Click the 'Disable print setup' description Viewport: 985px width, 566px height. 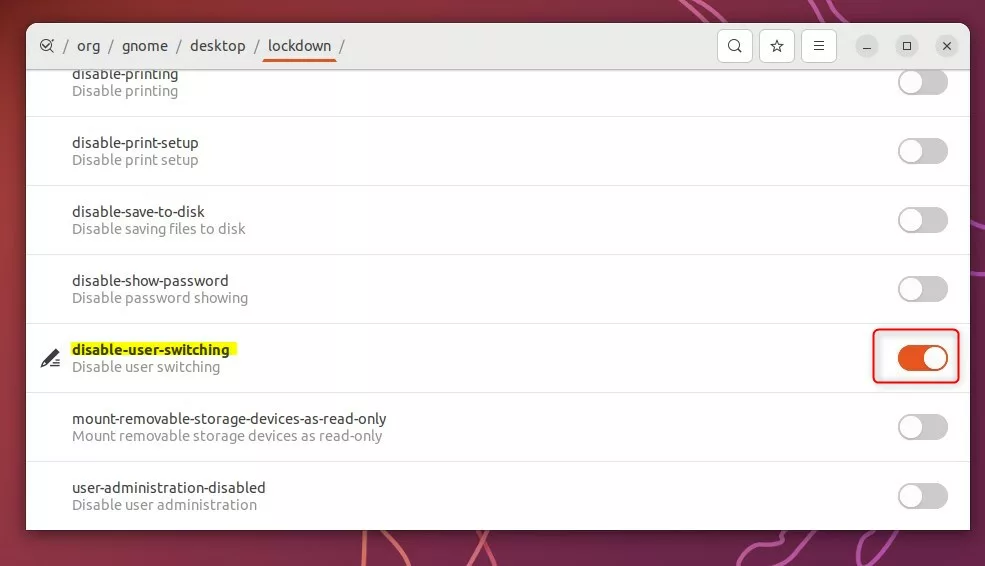point(135,160)
